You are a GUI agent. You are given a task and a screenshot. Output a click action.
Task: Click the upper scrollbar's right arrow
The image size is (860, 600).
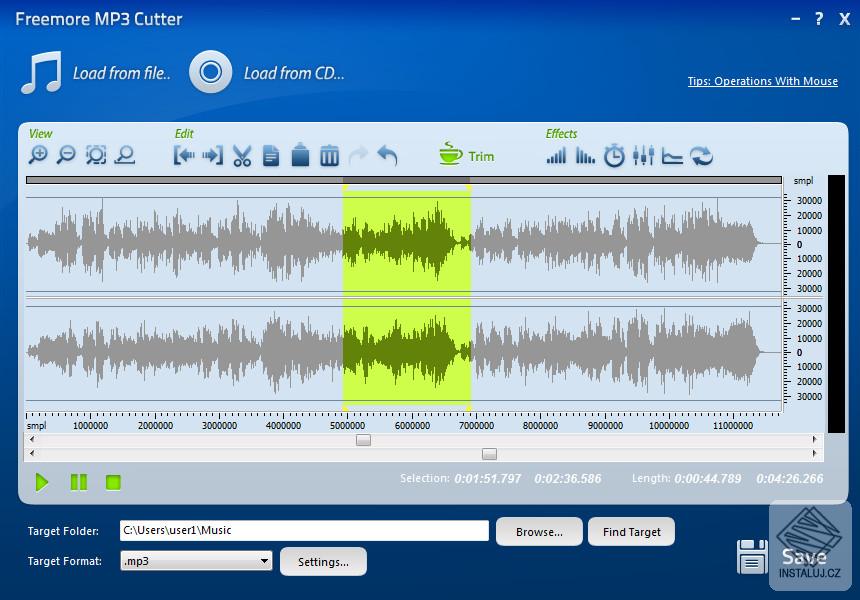pyautogui.click(x=814, y=439)
